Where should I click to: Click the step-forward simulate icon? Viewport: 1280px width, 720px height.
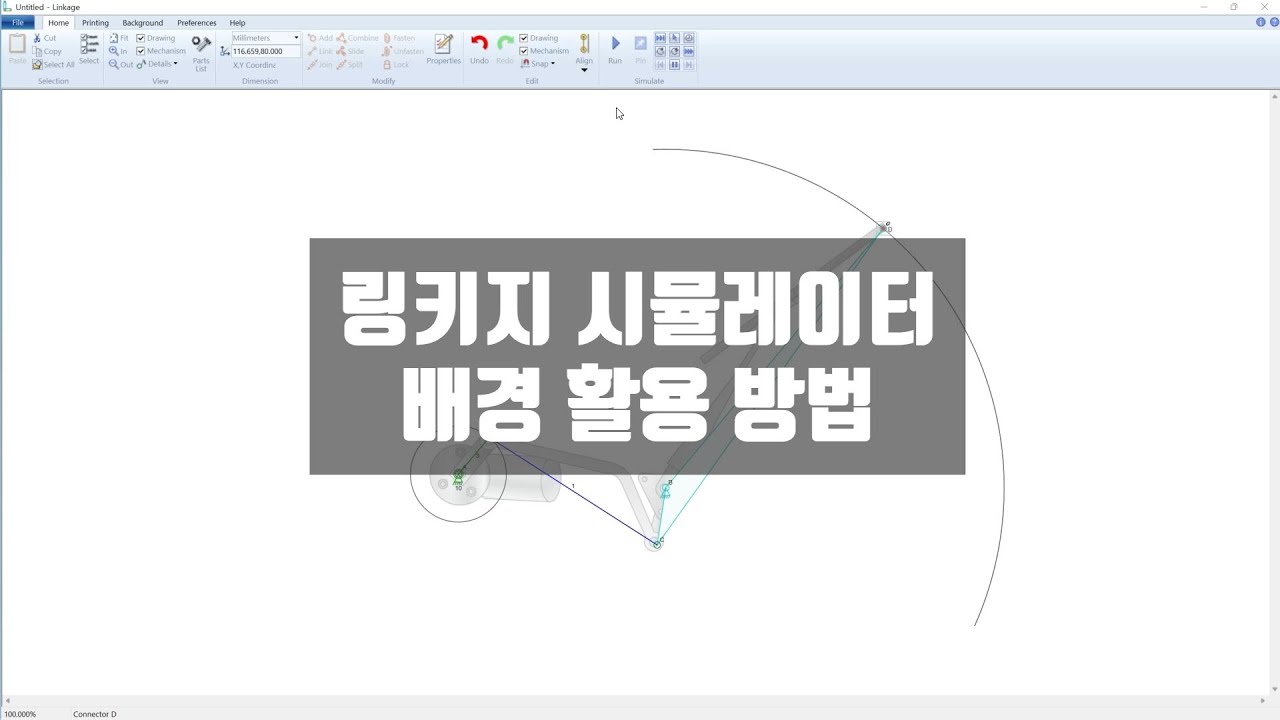tap(689, 64)
